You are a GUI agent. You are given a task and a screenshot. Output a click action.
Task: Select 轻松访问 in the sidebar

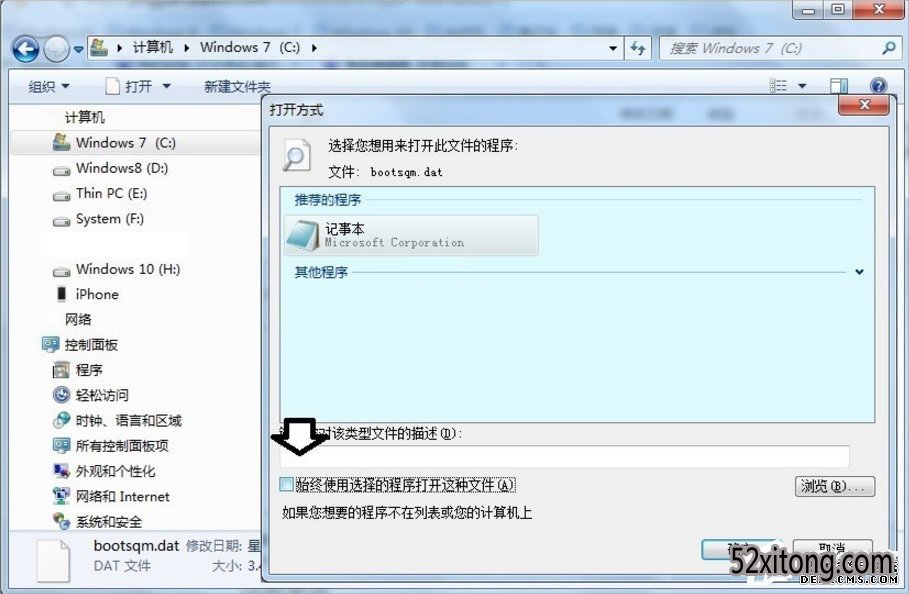pos(102,395)
